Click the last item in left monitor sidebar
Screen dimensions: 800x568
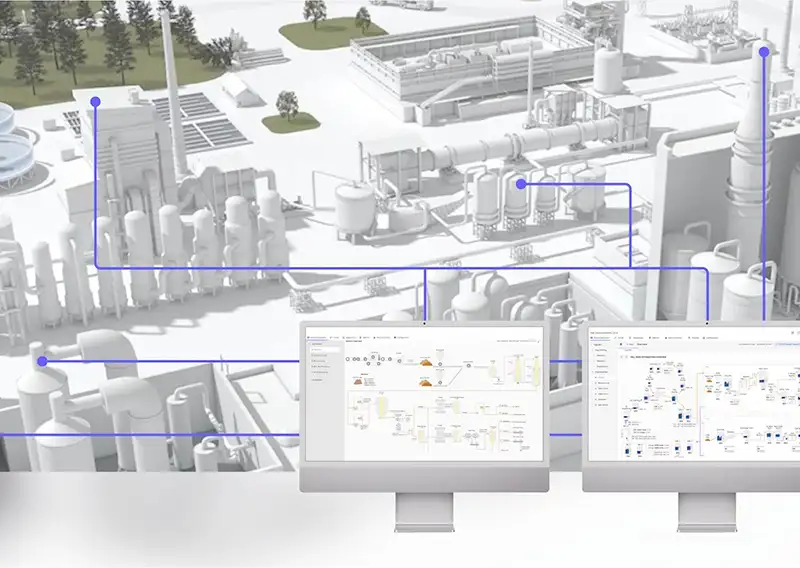(x=319, y=380)
